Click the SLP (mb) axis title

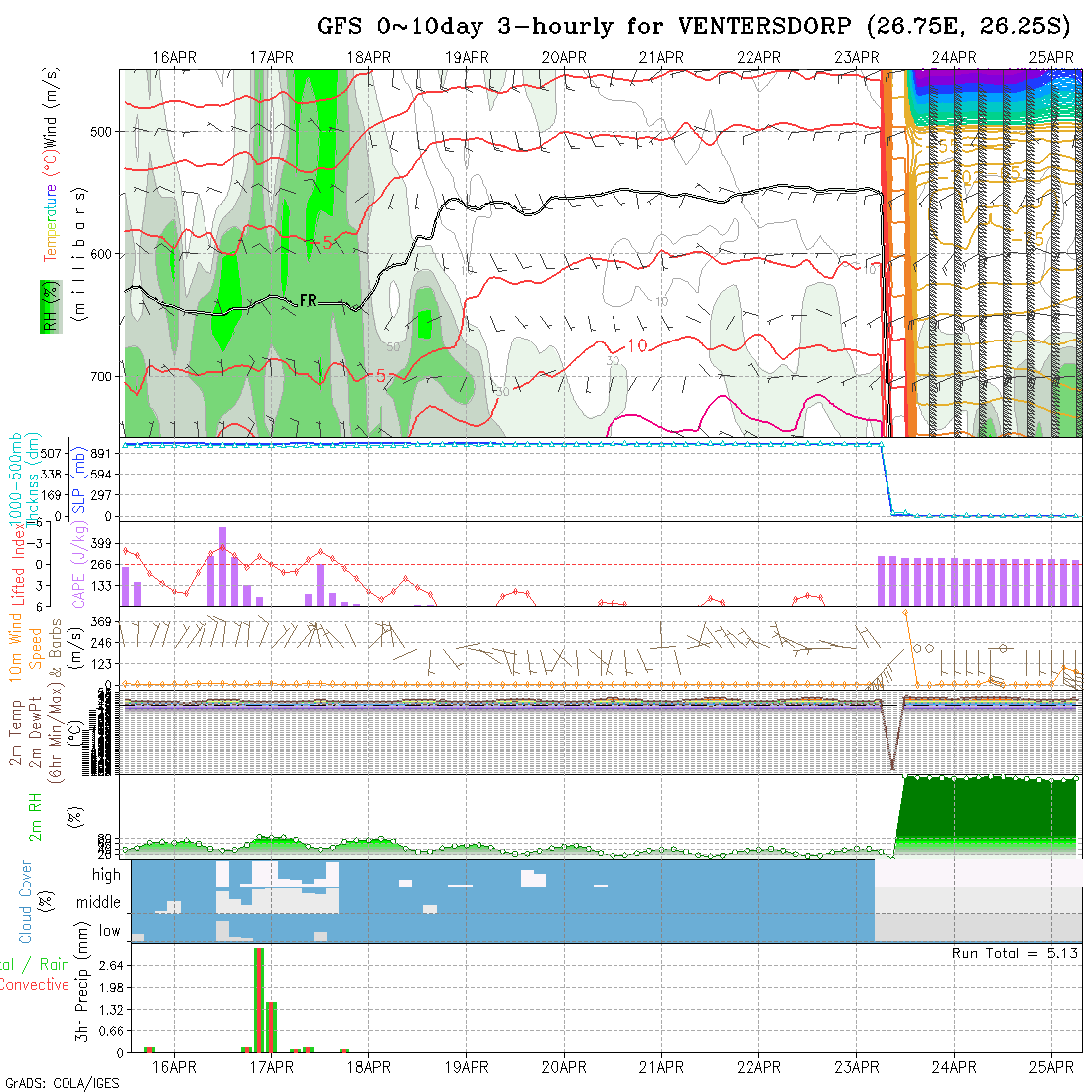click(78, 480)
